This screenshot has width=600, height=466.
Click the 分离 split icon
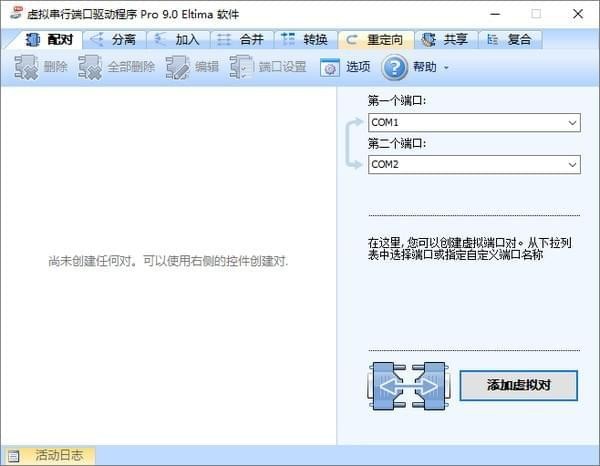[97, 39]
